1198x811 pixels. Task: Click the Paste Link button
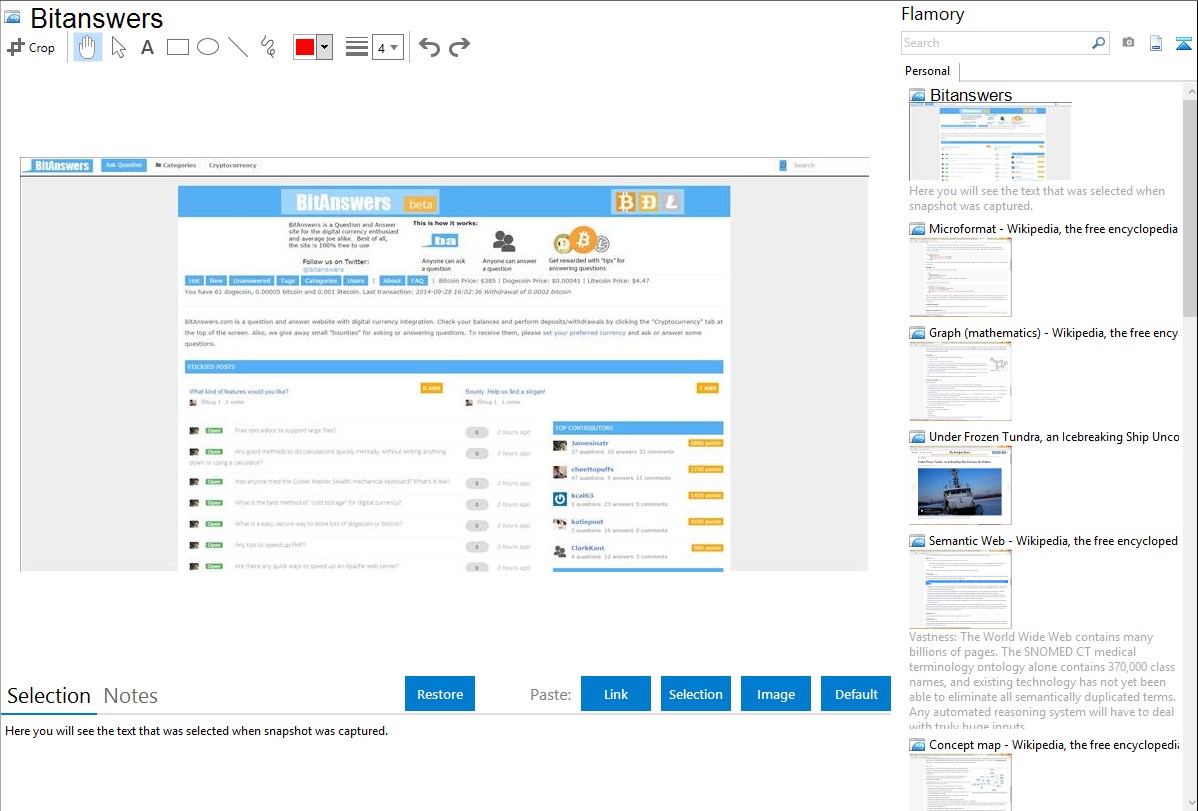616,694
